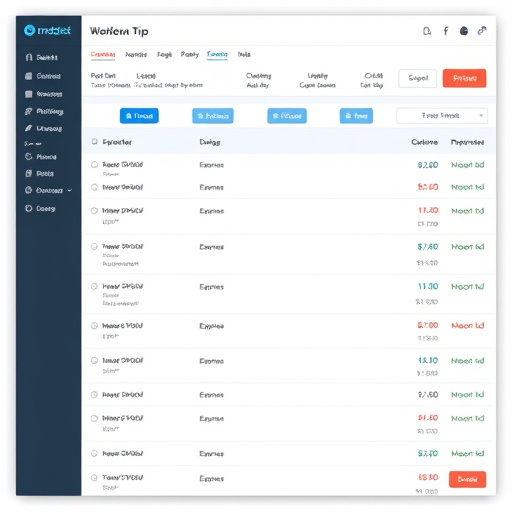Open the third sidebar item with the grid icon
Viewport: 512px width, 512px height.
(43, 94)
